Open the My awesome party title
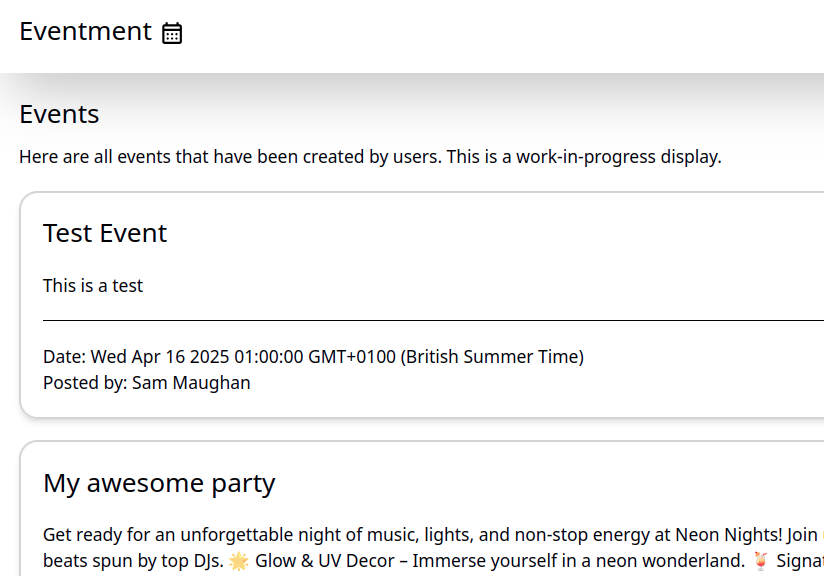This screenshot has width=824, height=576. click(x=159, y=484)
